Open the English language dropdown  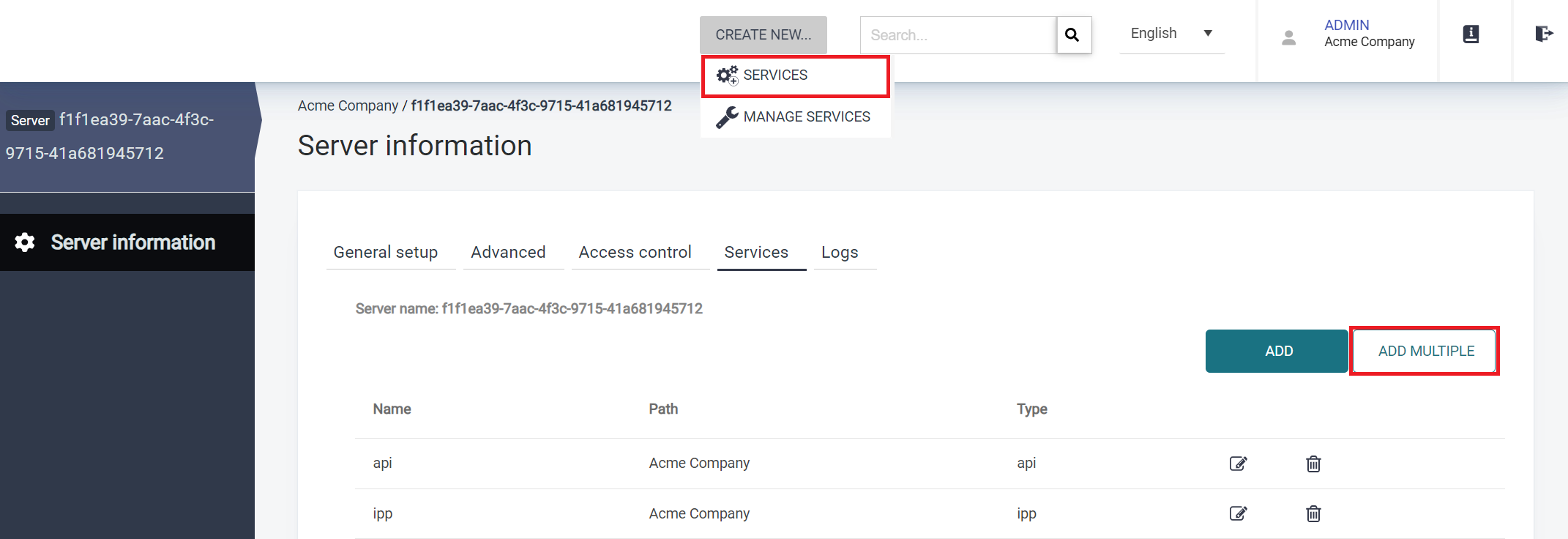(1171, 34)
